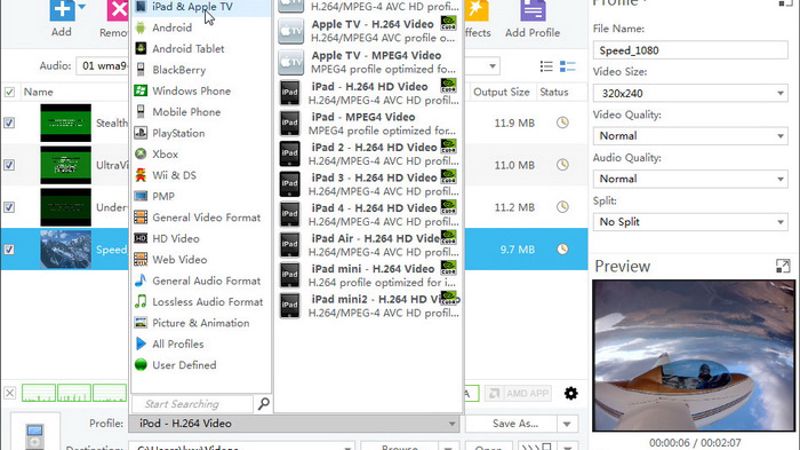
Task: Click the search magnifier icon
Action: (x=263, y=404)
